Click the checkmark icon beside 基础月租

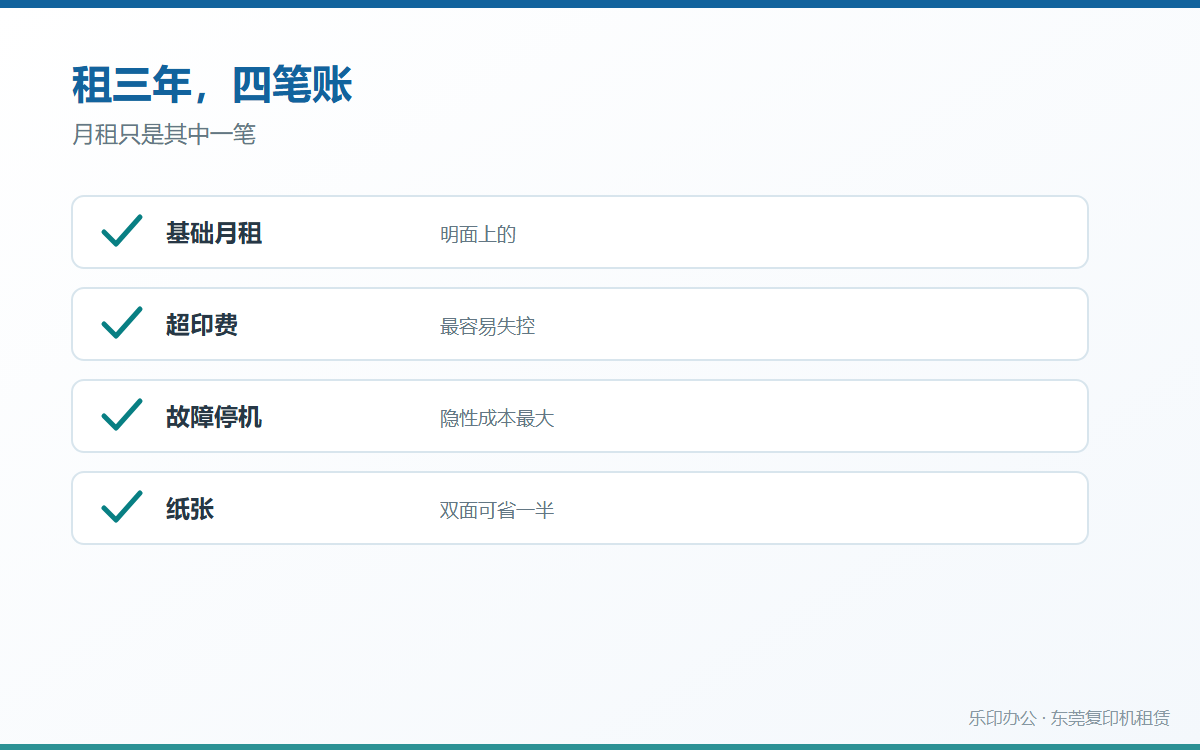122,231
